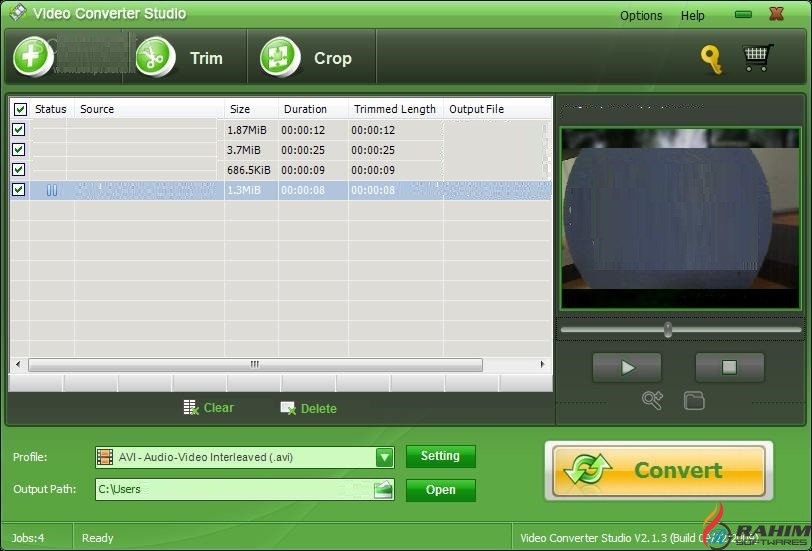Play the video preview

627,367
